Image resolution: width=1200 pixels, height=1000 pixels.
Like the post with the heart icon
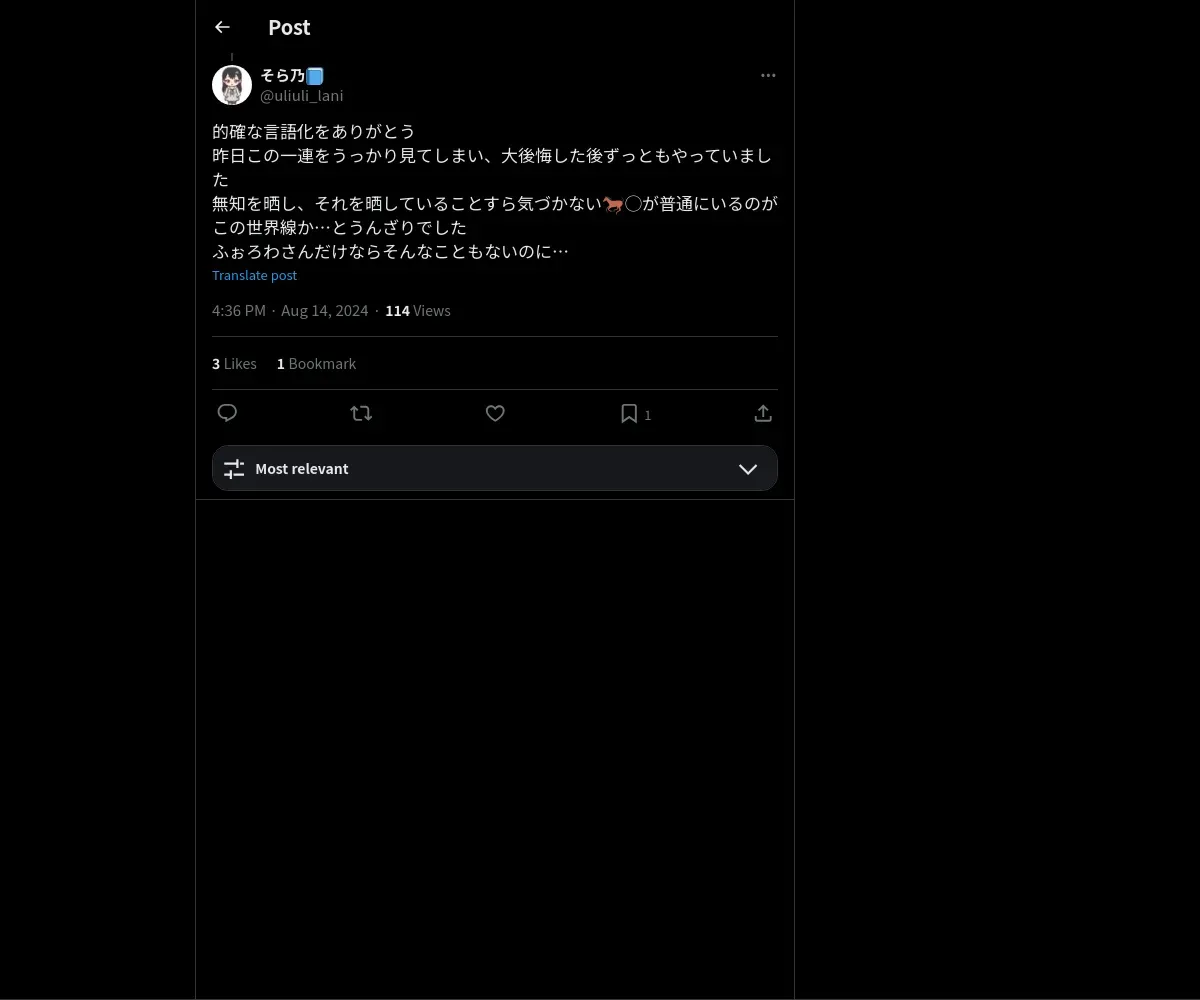pos(495,413)
